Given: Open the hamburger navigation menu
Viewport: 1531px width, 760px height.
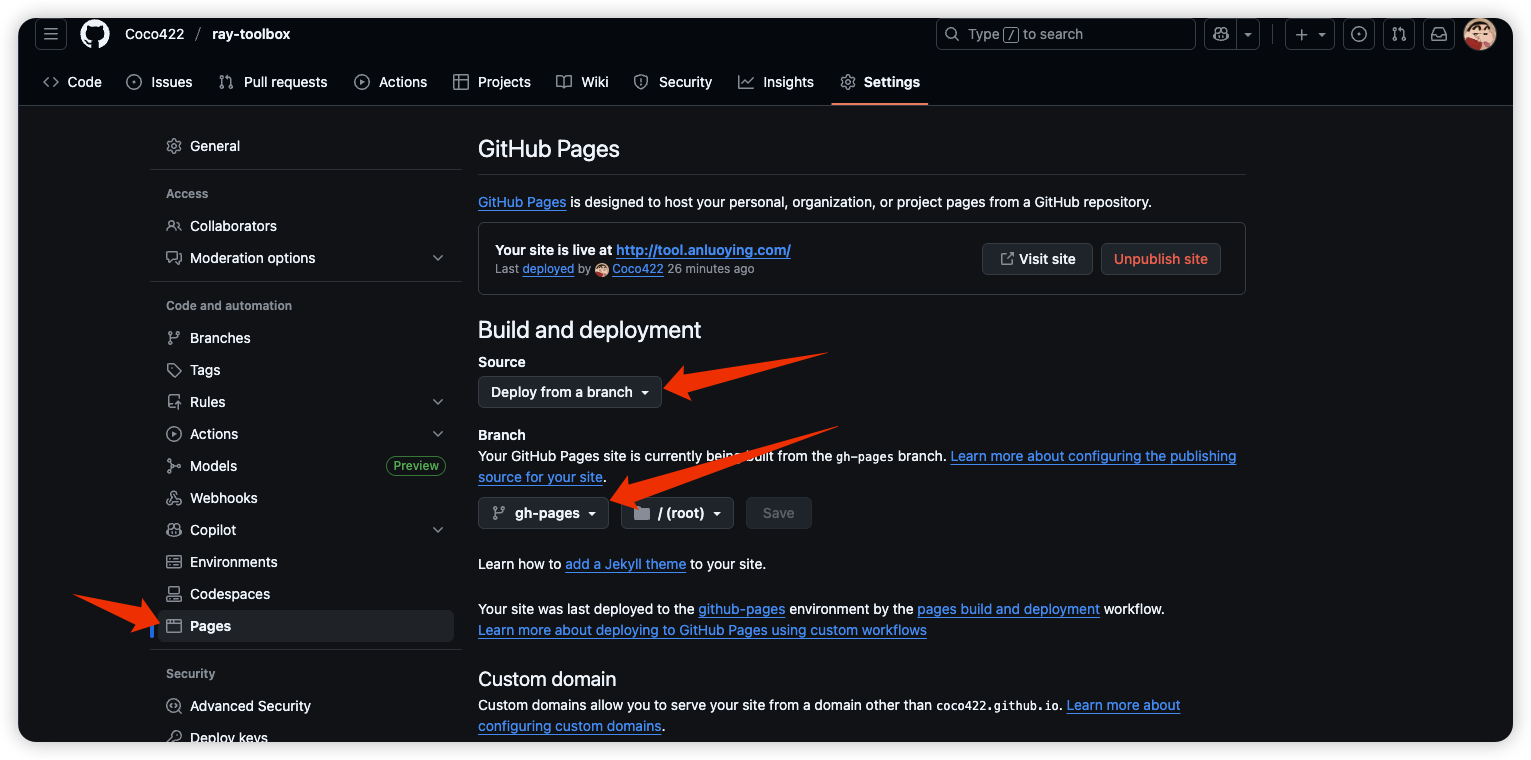Looking at the screenshot, I should pos(51,34).
